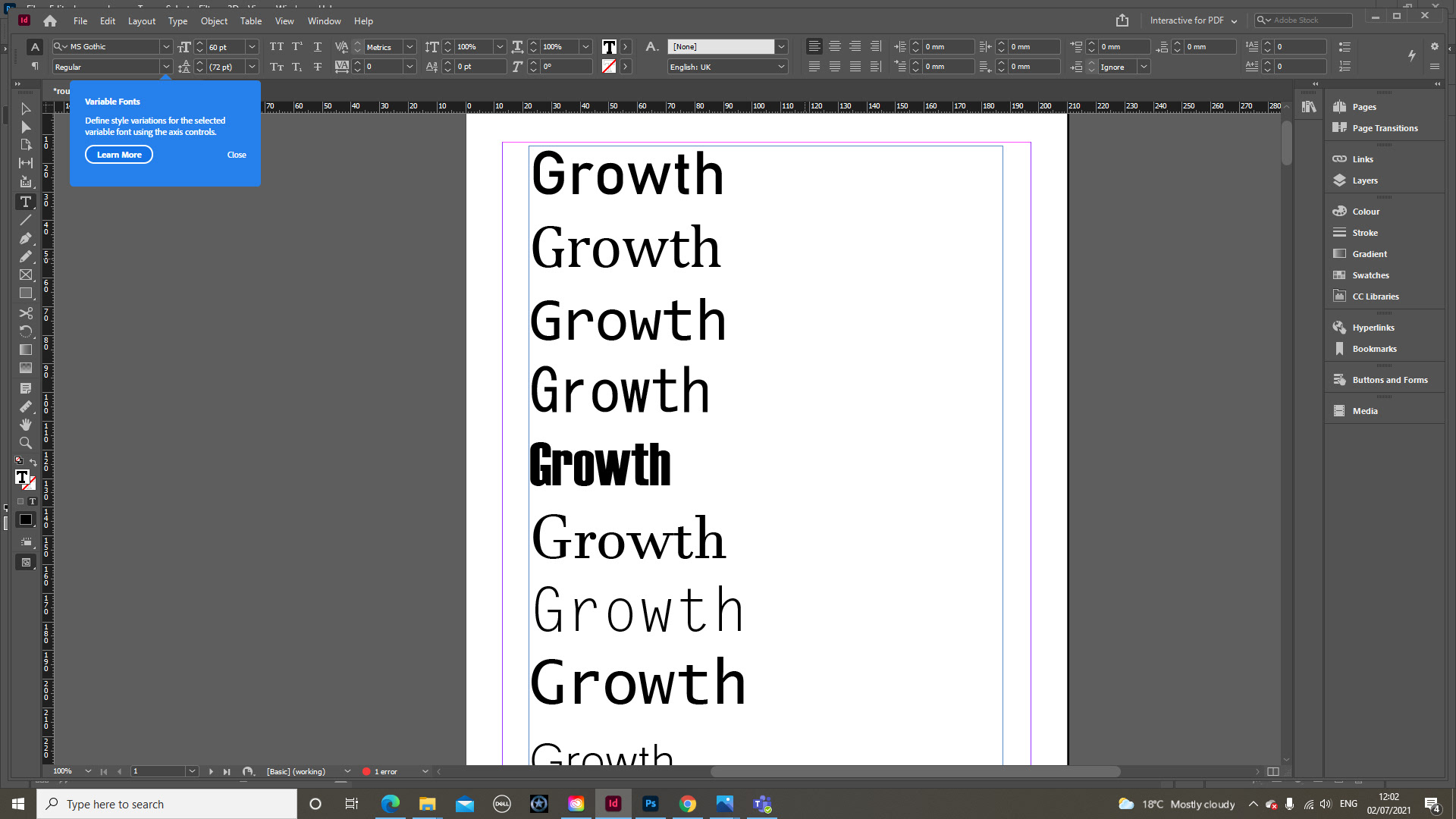Select the Pencil tool
Viewport: 1456px width, 819px height.
point(25,256)
